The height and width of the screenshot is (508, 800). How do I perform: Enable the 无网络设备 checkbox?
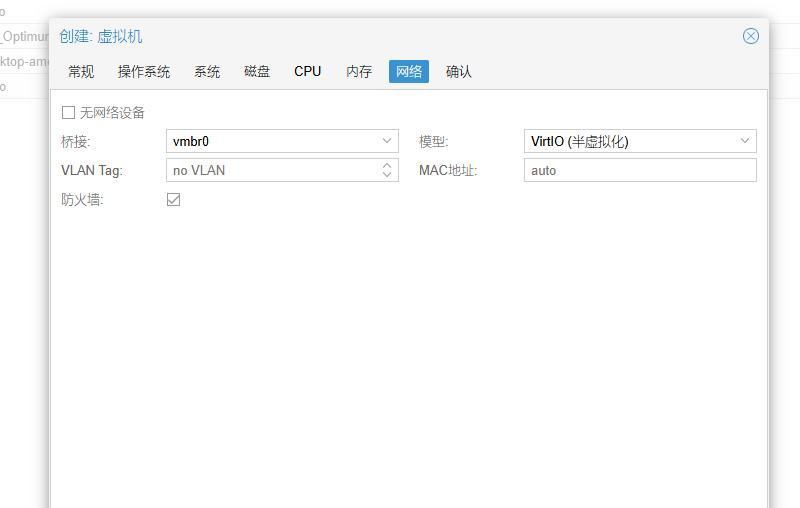pos(69,113)
